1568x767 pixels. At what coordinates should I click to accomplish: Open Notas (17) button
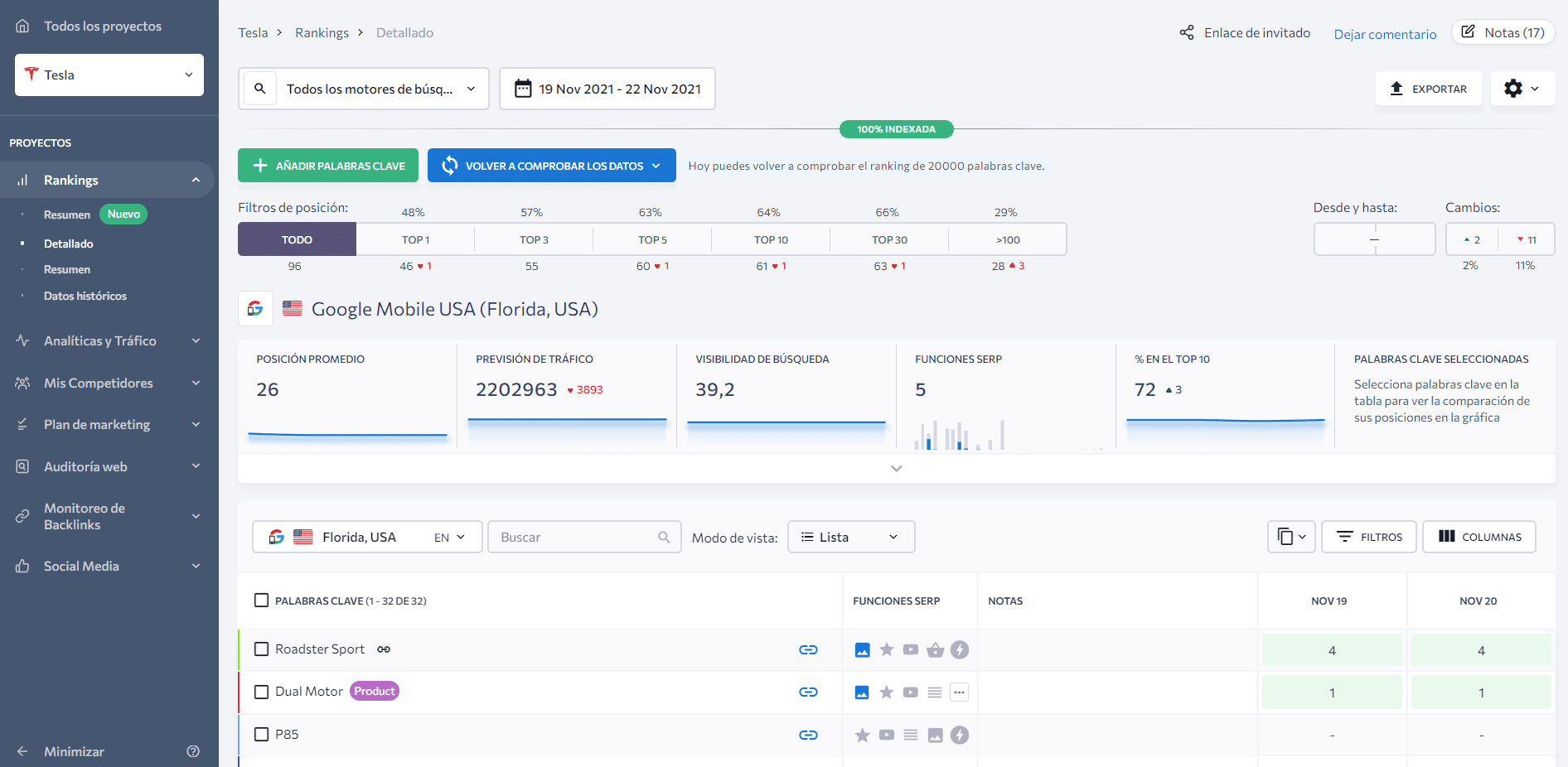[x=1503, y=32]
